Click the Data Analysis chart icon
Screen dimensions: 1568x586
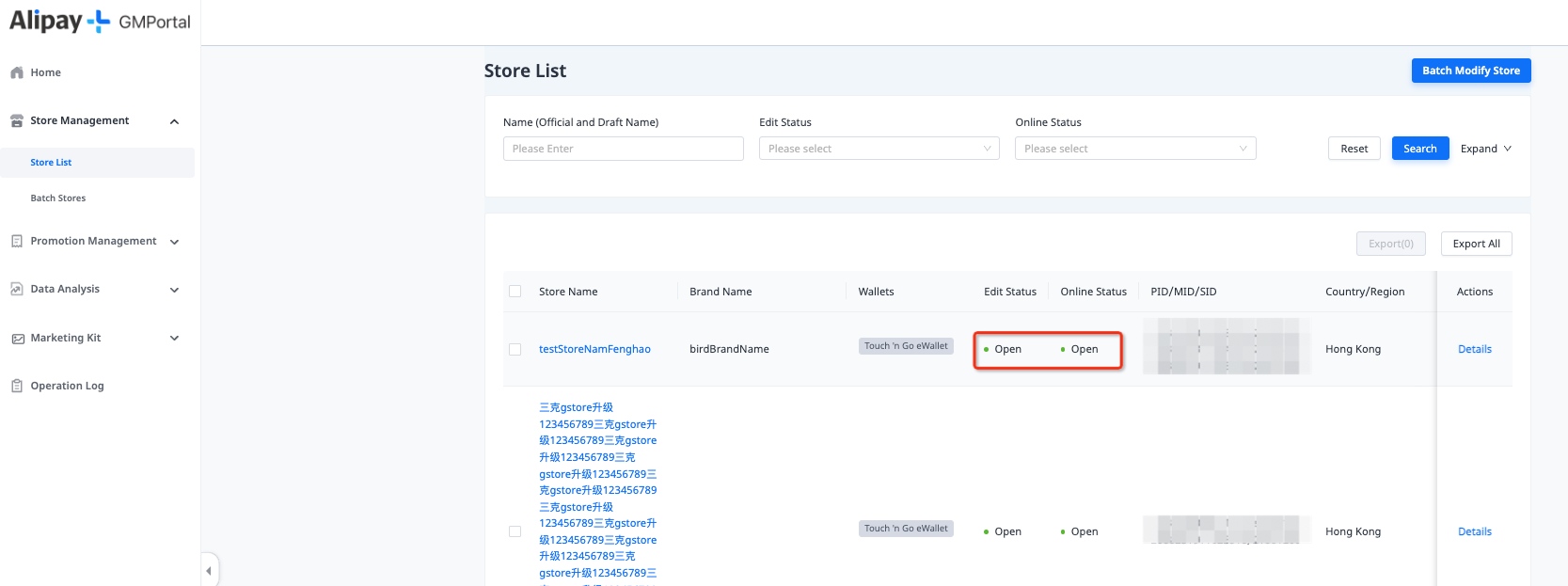tap(17, 289)
